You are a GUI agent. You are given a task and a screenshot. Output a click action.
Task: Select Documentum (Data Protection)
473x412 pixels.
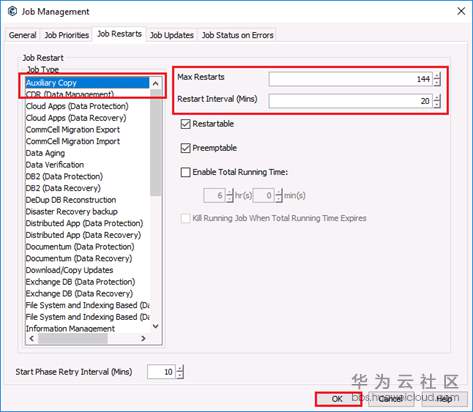pyautogui.click(x=87, y=246)
